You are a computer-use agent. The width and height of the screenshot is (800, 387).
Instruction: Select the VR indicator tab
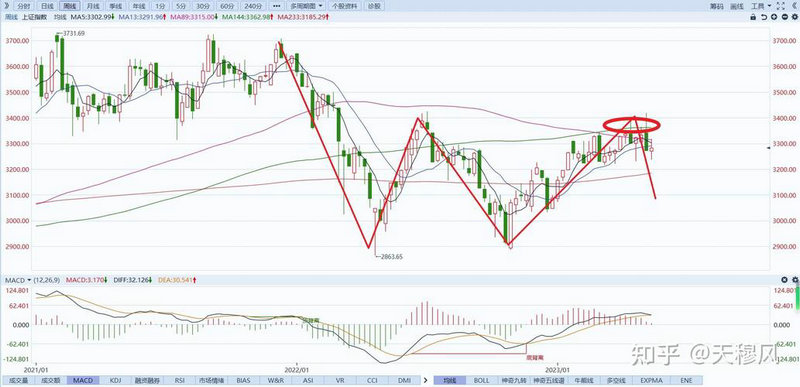tap(340, 380)
